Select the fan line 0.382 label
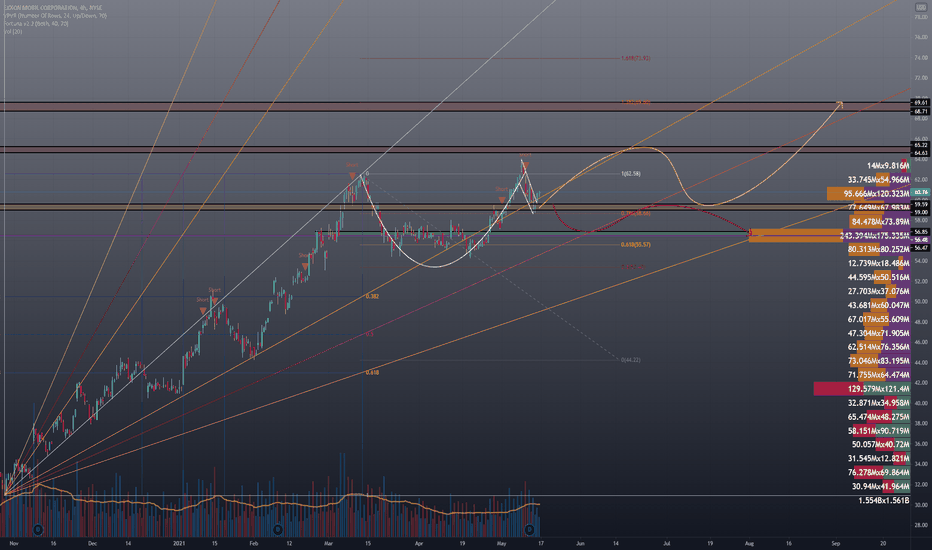Image resolution: width=932 pixels, height=550 pixels. [x=372, y=296]
